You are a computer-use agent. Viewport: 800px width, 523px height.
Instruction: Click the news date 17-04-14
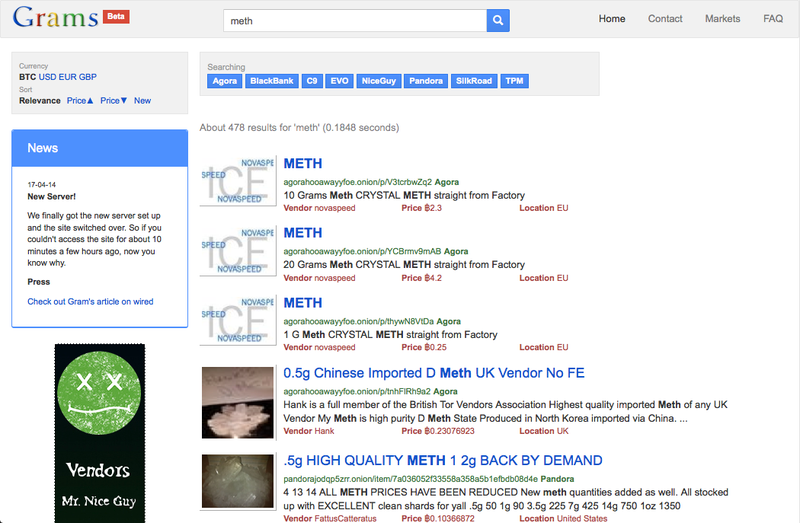[x=42, y=185]
